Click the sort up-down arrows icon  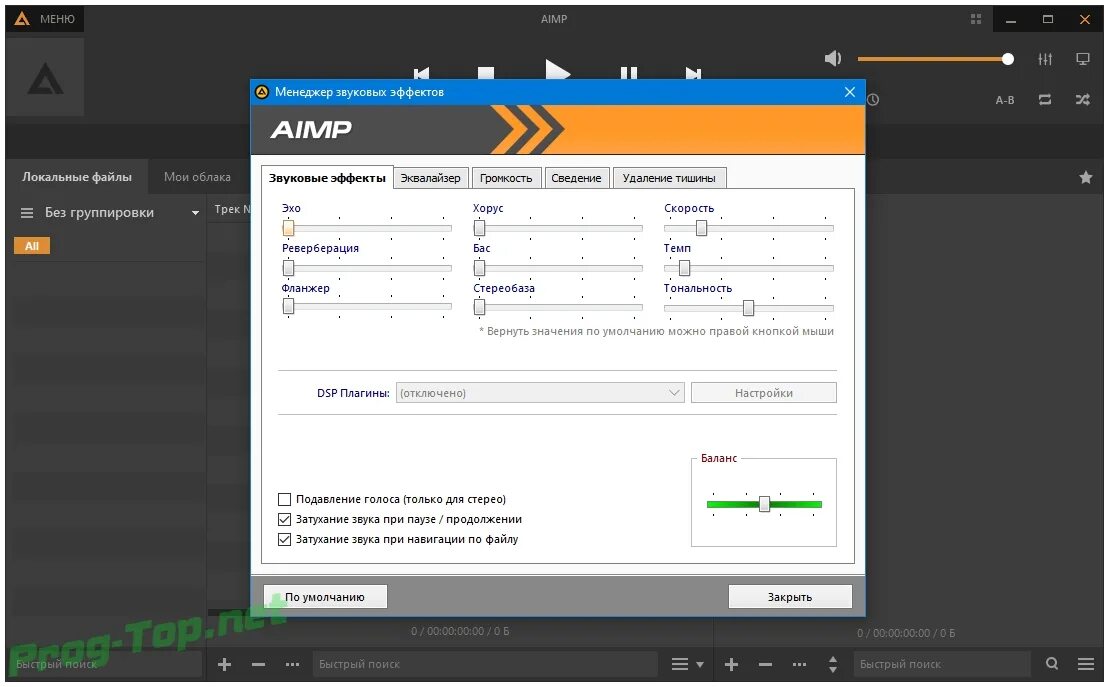(x=832, y=664)
